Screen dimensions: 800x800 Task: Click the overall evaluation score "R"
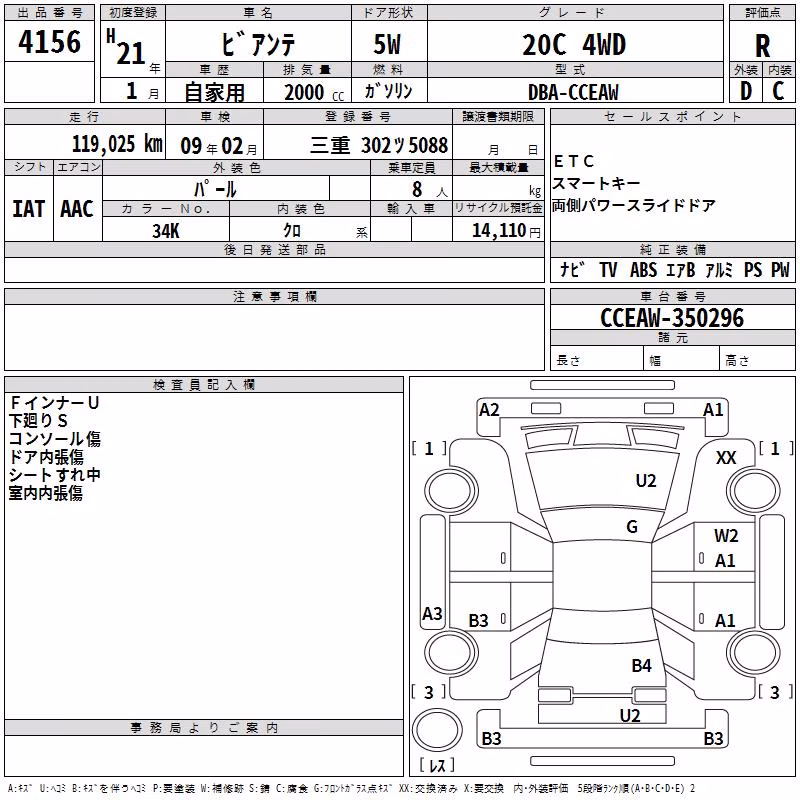pos(762,46)
